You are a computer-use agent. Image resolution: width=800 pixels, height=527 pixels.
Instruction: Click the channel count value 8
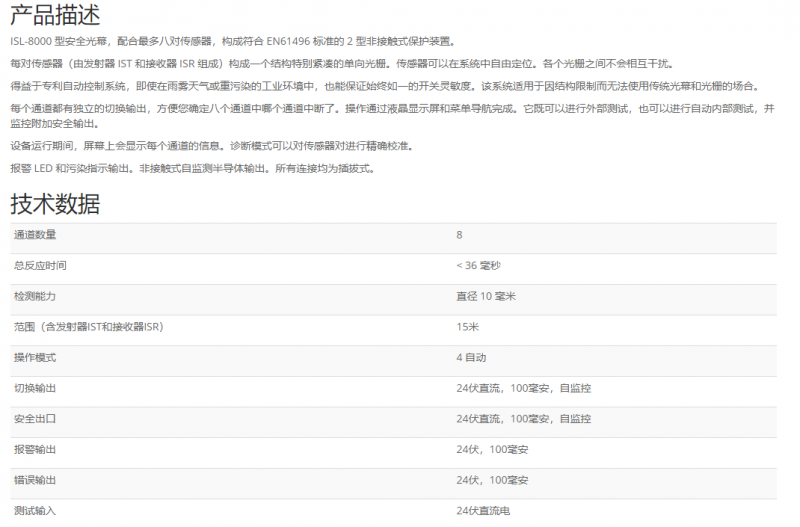coord(460,235)
